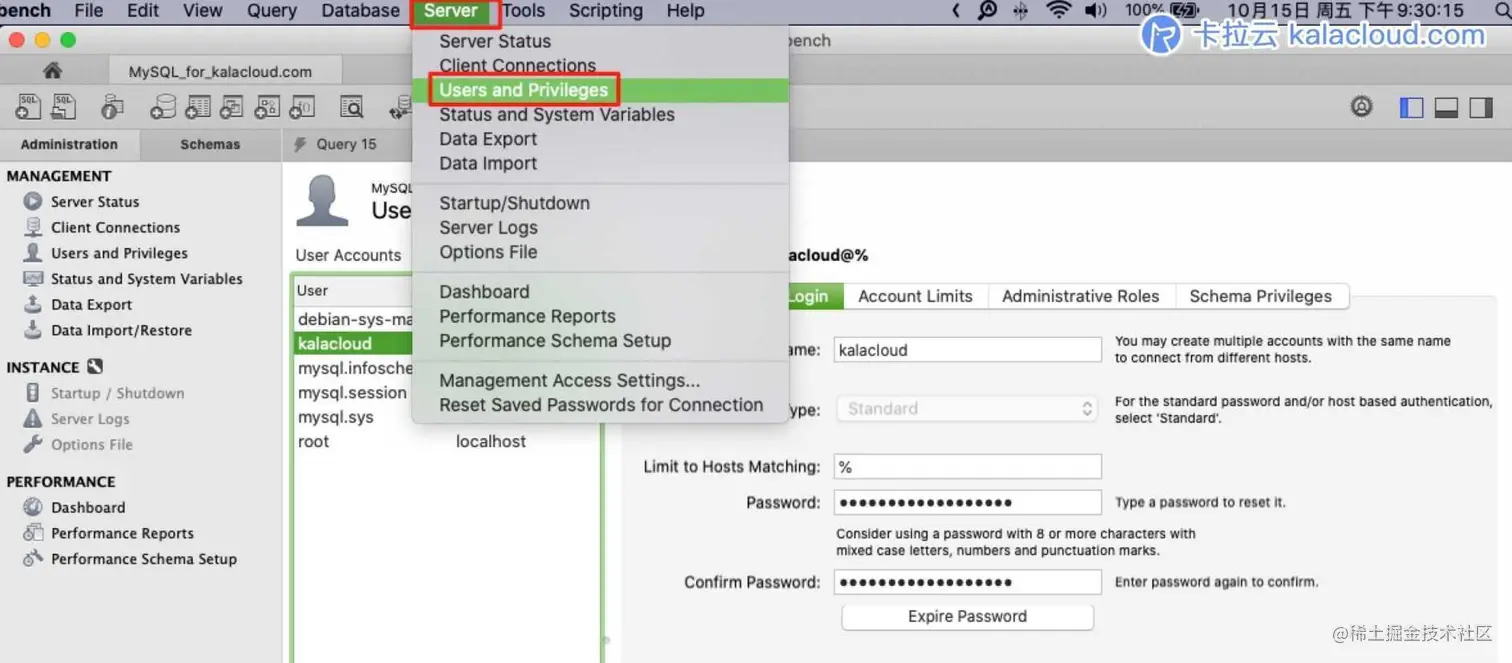The image size is (1512, 663).
Task: Create a new SQL tab via toolbar icon
Action: pyautogui.click(x=28, y=106)
